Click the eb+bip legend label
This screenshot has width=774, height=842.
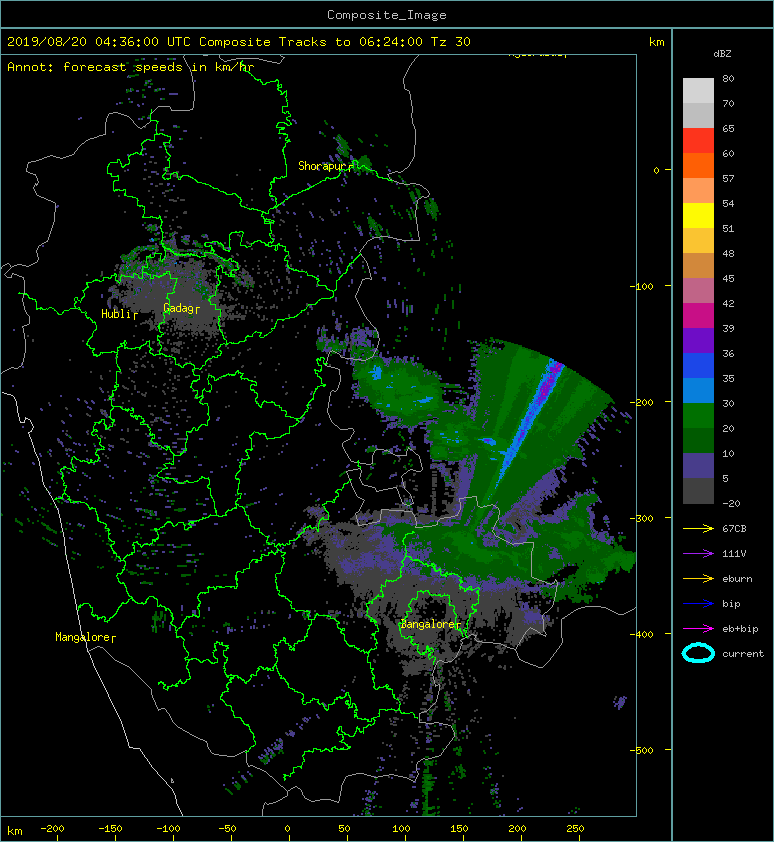(x=740, y=628)
